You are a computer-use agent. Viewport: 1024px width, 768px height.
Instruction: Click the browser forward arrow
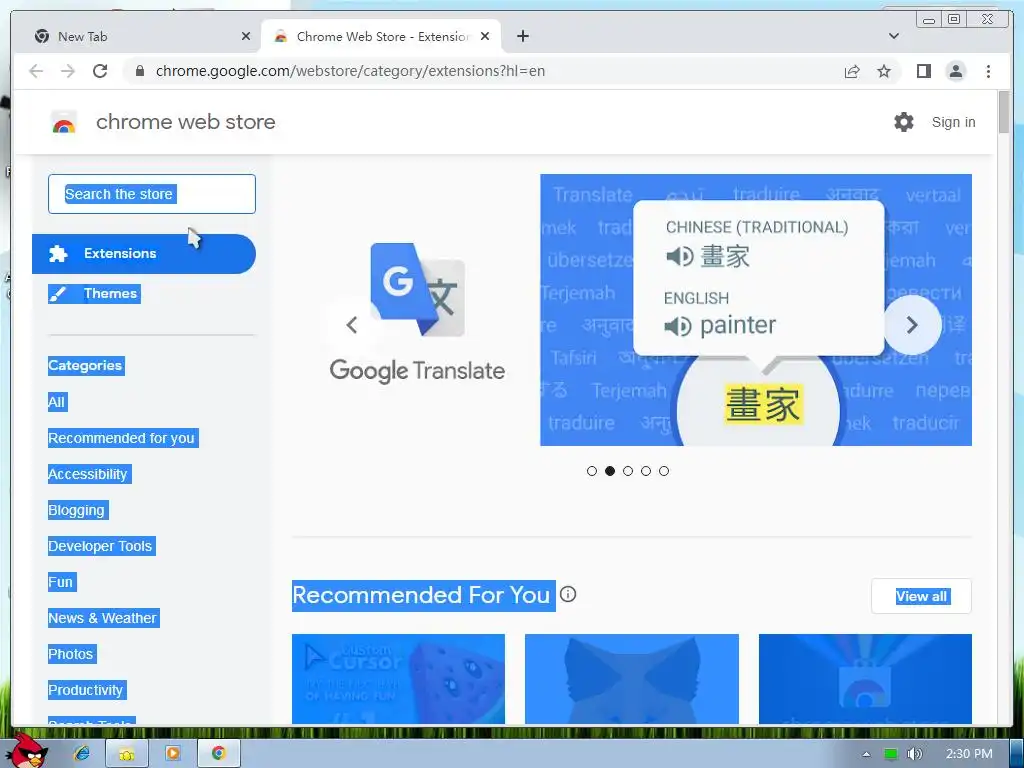tap(68, 71)
